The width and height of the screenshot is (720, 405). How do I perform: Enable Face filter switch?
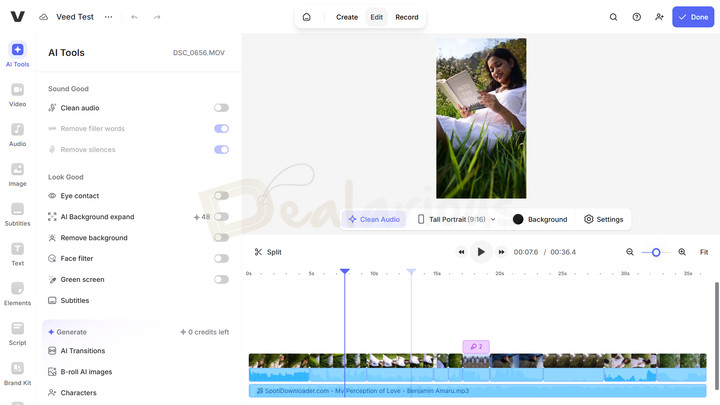[221, 259]
